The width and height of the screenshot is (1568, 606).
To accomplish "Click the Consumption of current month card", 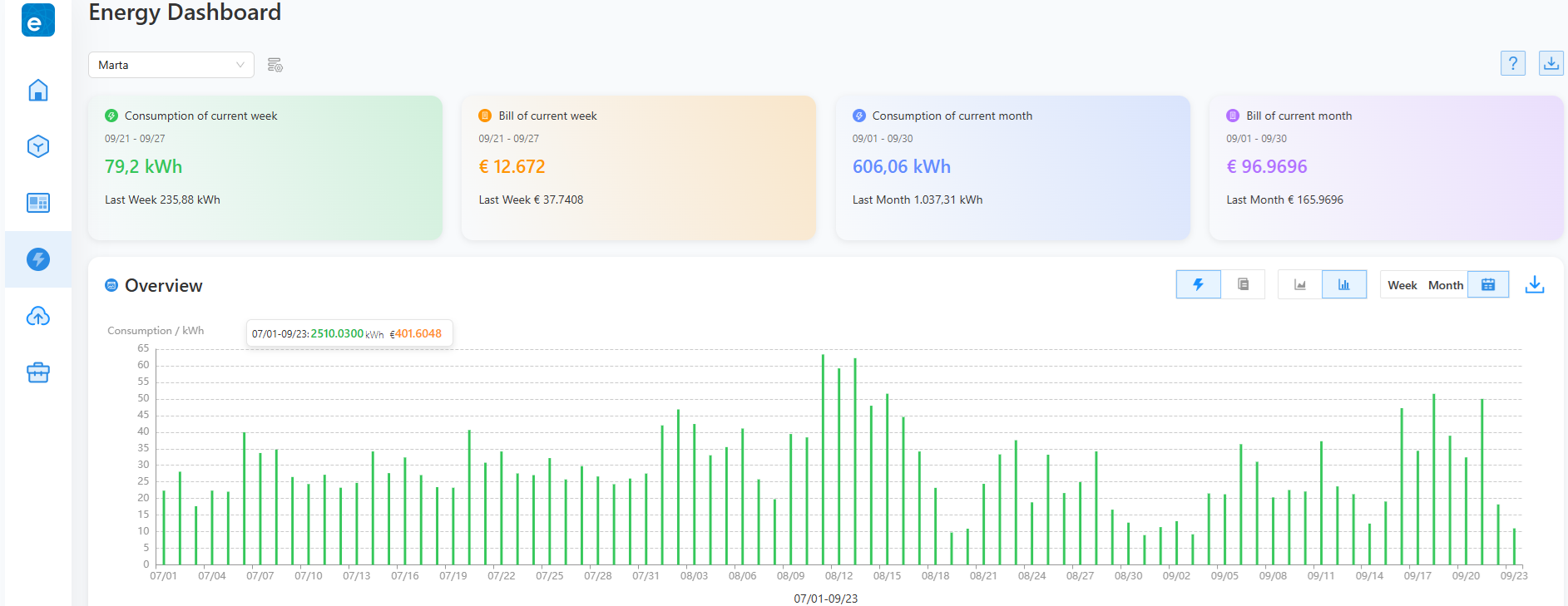I will click(1012, 168).
